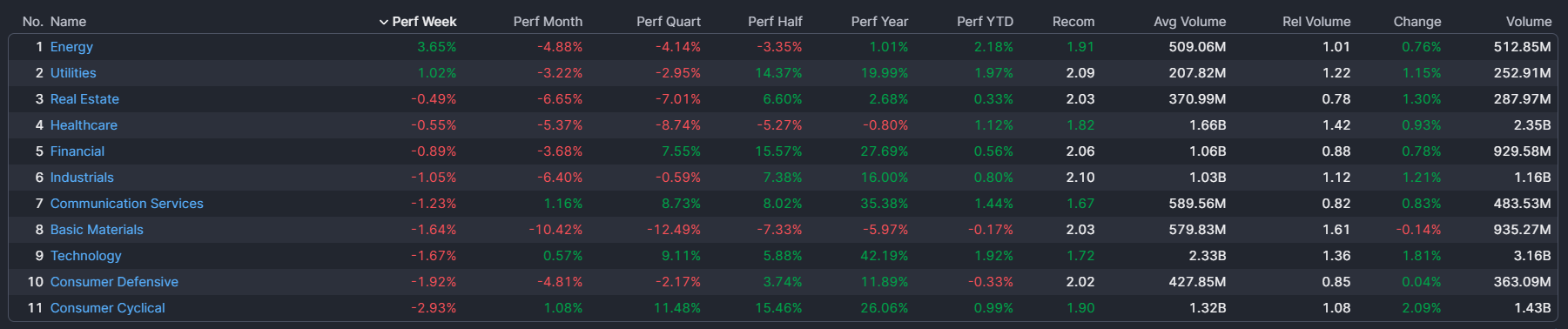
Task: Open the Utilities sector link
Action: click(73, 73)
